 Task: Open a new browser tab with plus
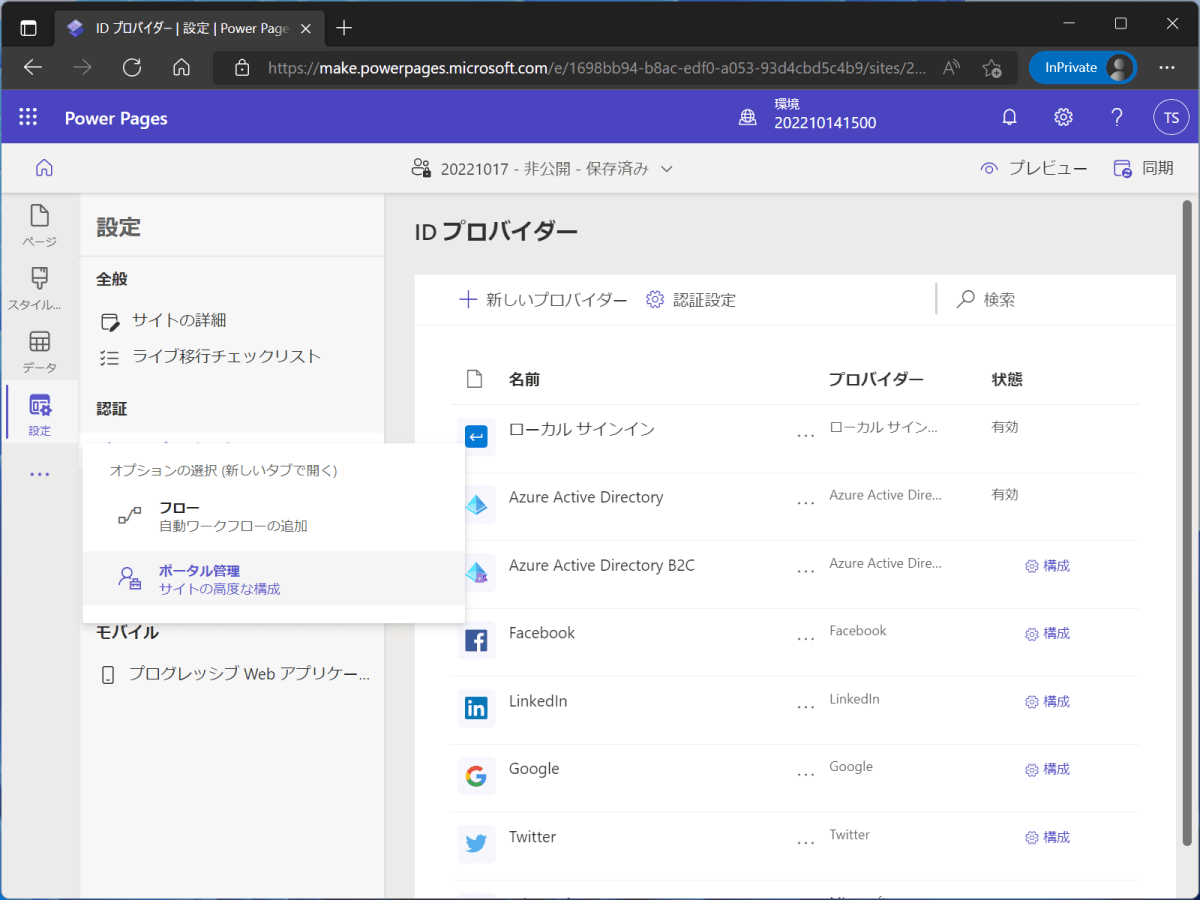pyautogui.click(x=344, y=28)
